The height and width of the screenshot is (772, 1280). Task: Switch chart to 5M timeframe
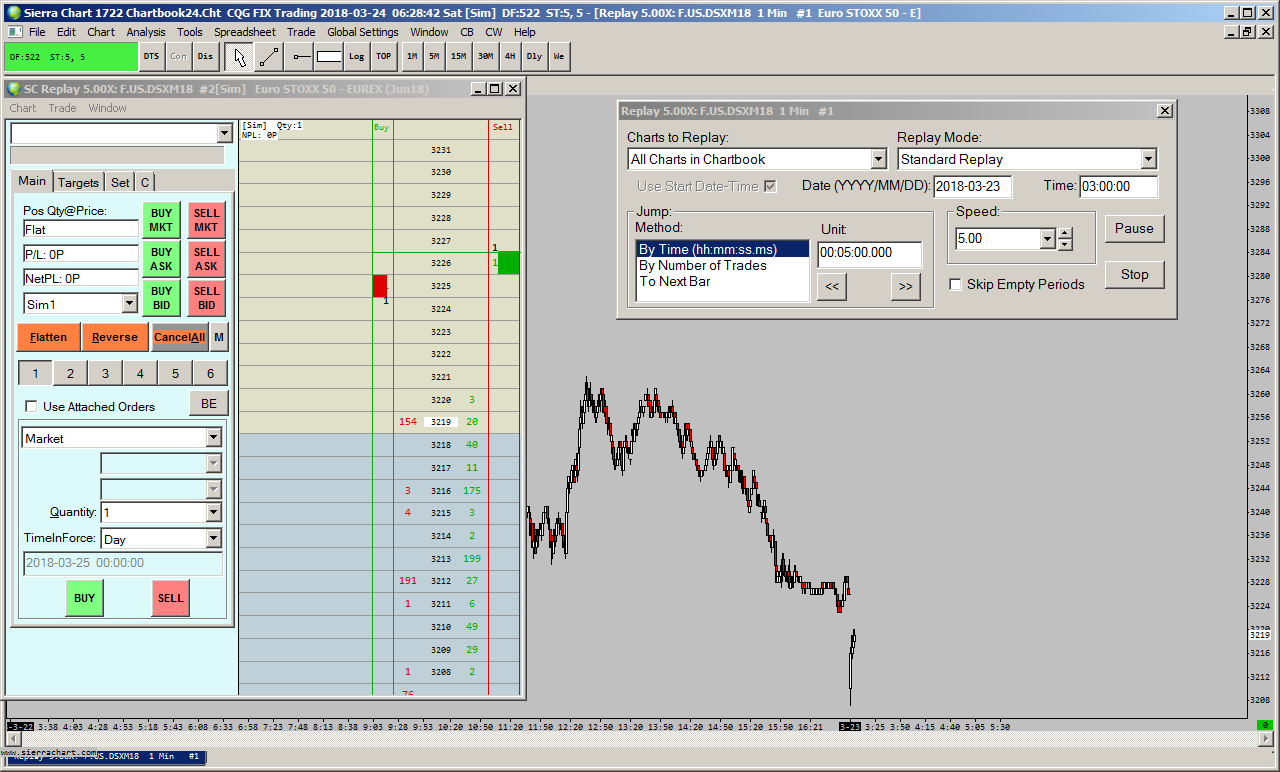point(434,57)
